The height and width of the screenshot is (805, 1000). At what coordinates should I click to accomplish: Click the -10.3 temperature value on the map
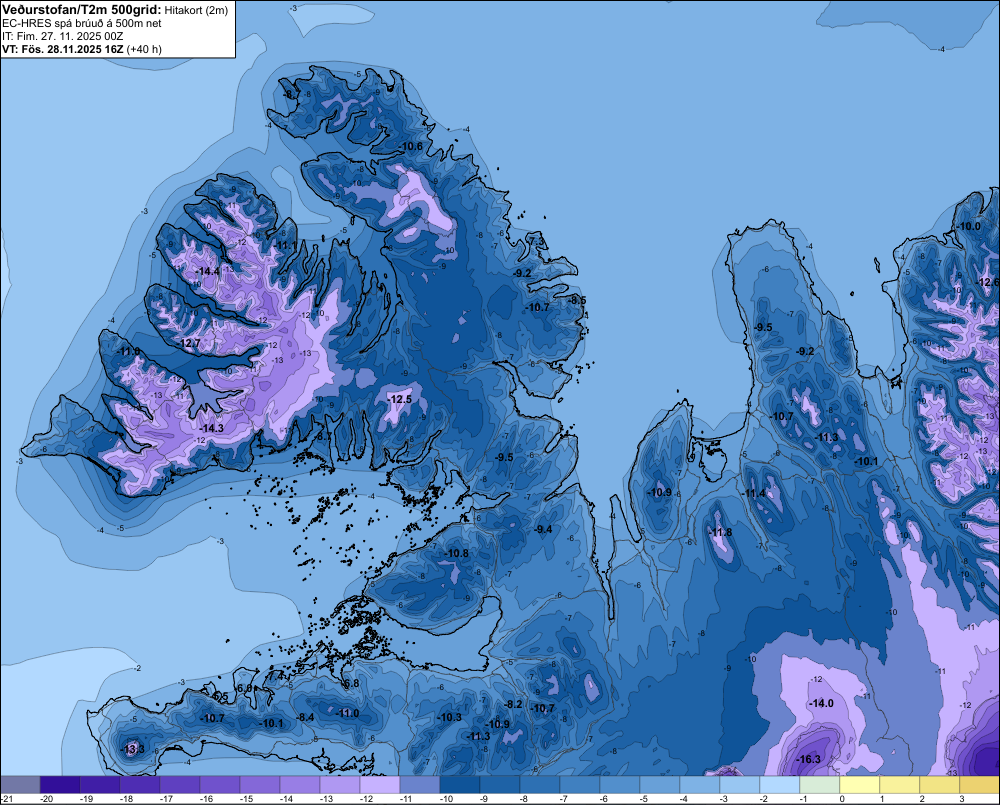450,717
